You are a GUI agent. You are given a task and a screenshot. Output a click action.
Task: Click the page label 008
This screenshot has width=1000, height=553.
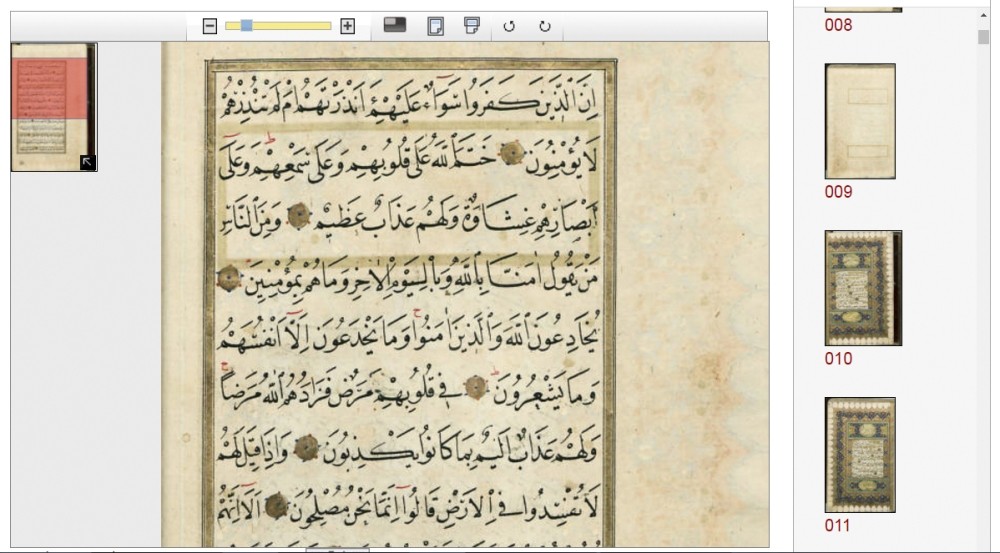pyautogui.click(x=838, y=25)
